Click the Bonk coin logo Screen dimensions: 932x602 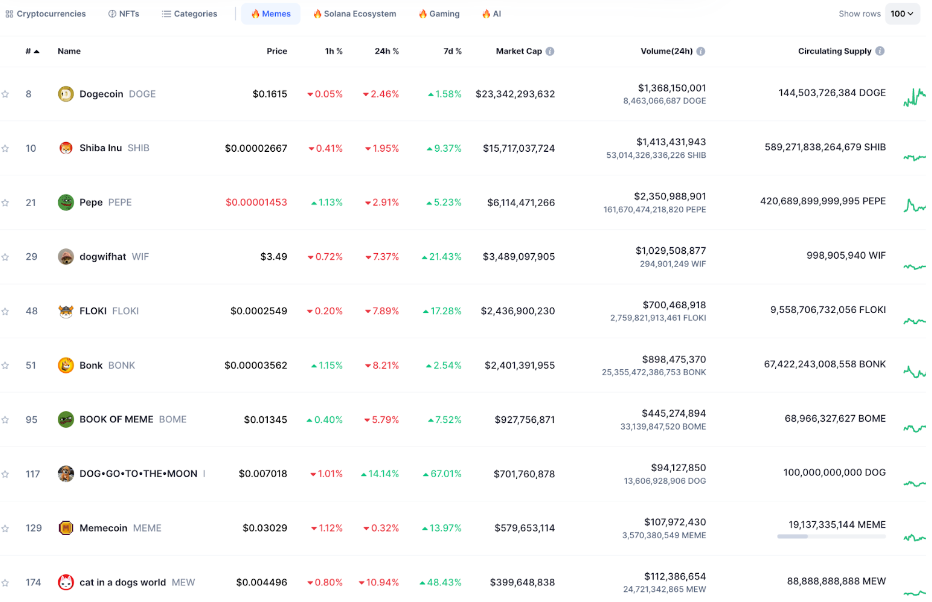point(65,365)
